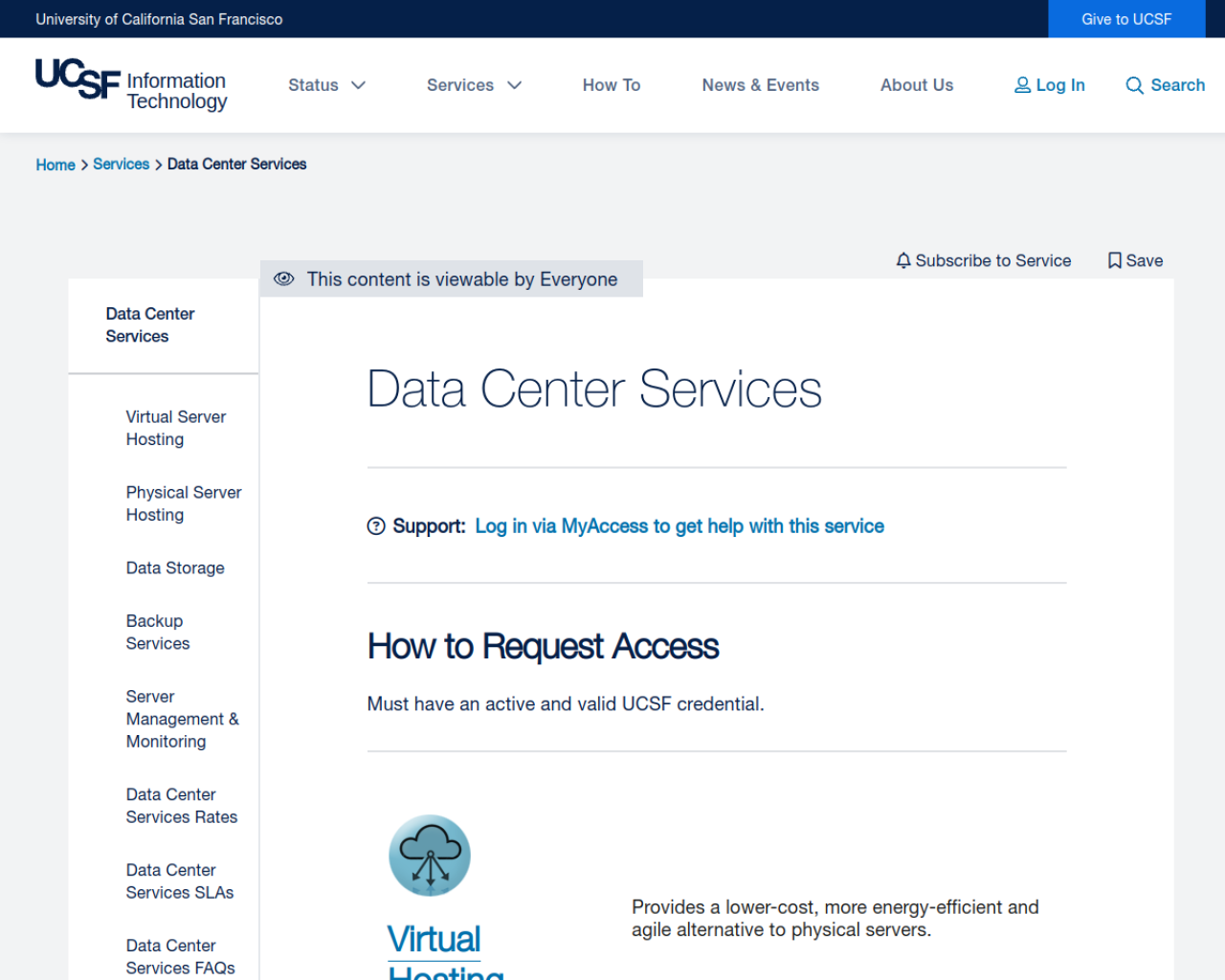Image resolution: width=1225 pixels, height=980 pixels.
Task: Click the Save text button
Action: (x=1145, y=260)
